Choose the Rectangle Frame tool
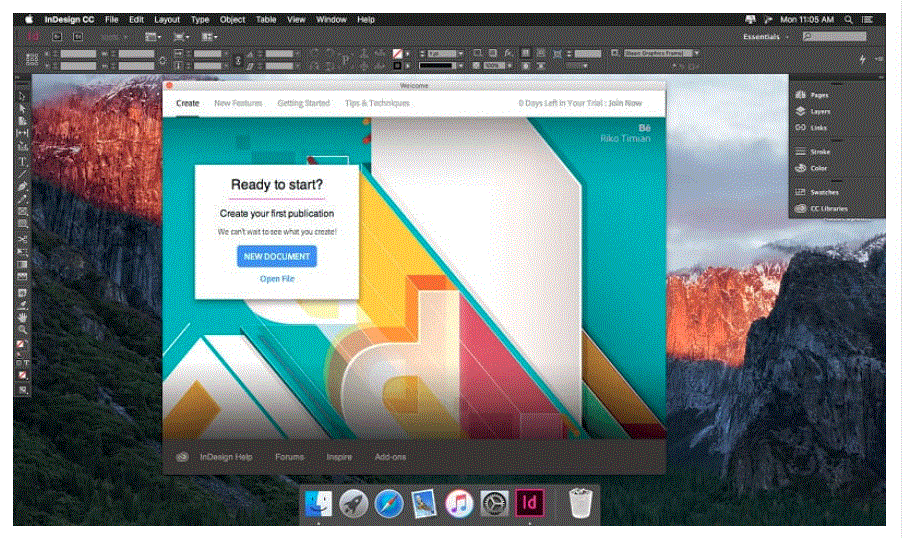The height and width of the screenshot is (538, 903). (22, 211)
